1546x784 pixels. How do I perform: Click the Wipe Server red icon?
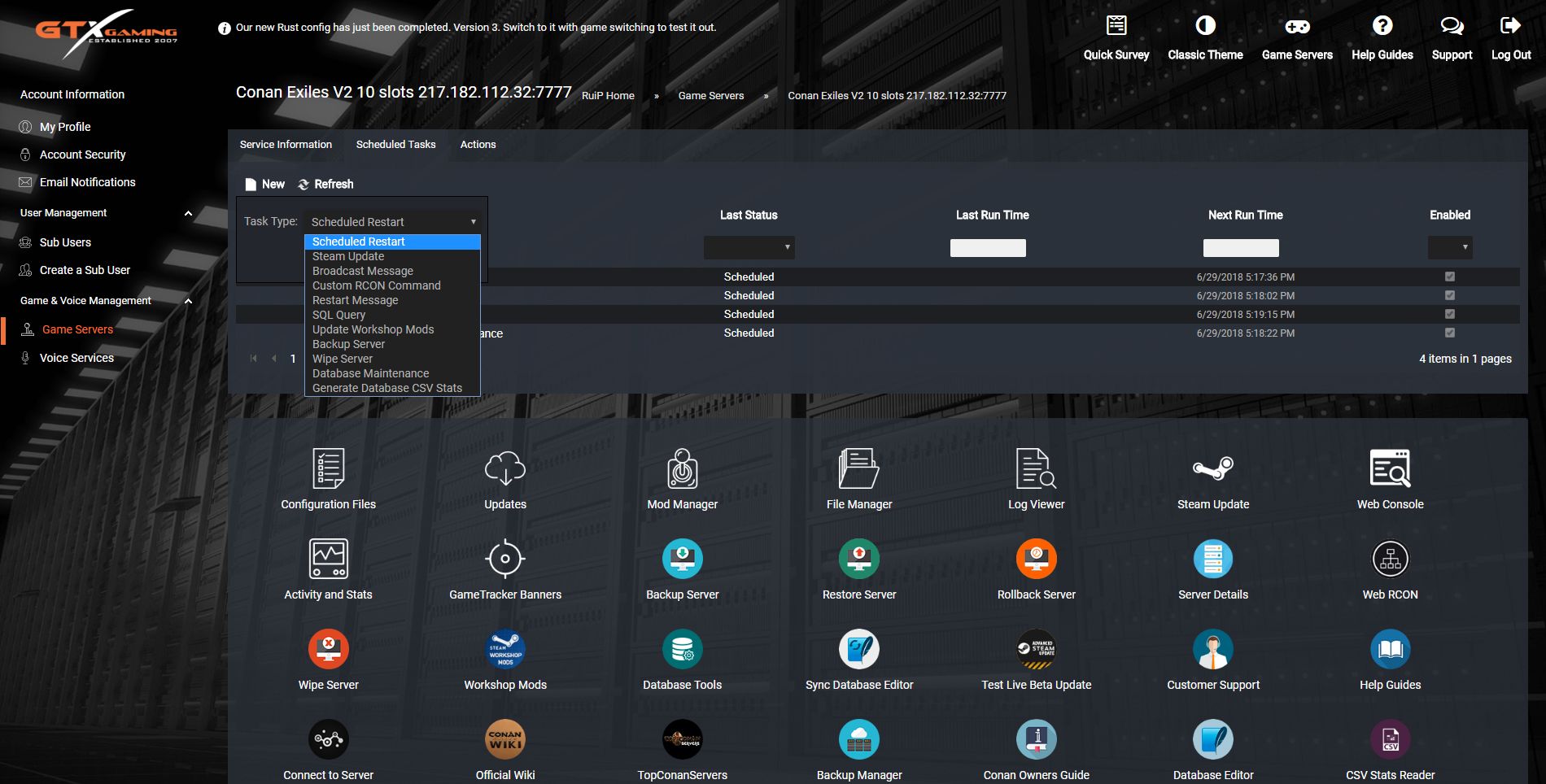click(x=328, y=649)
